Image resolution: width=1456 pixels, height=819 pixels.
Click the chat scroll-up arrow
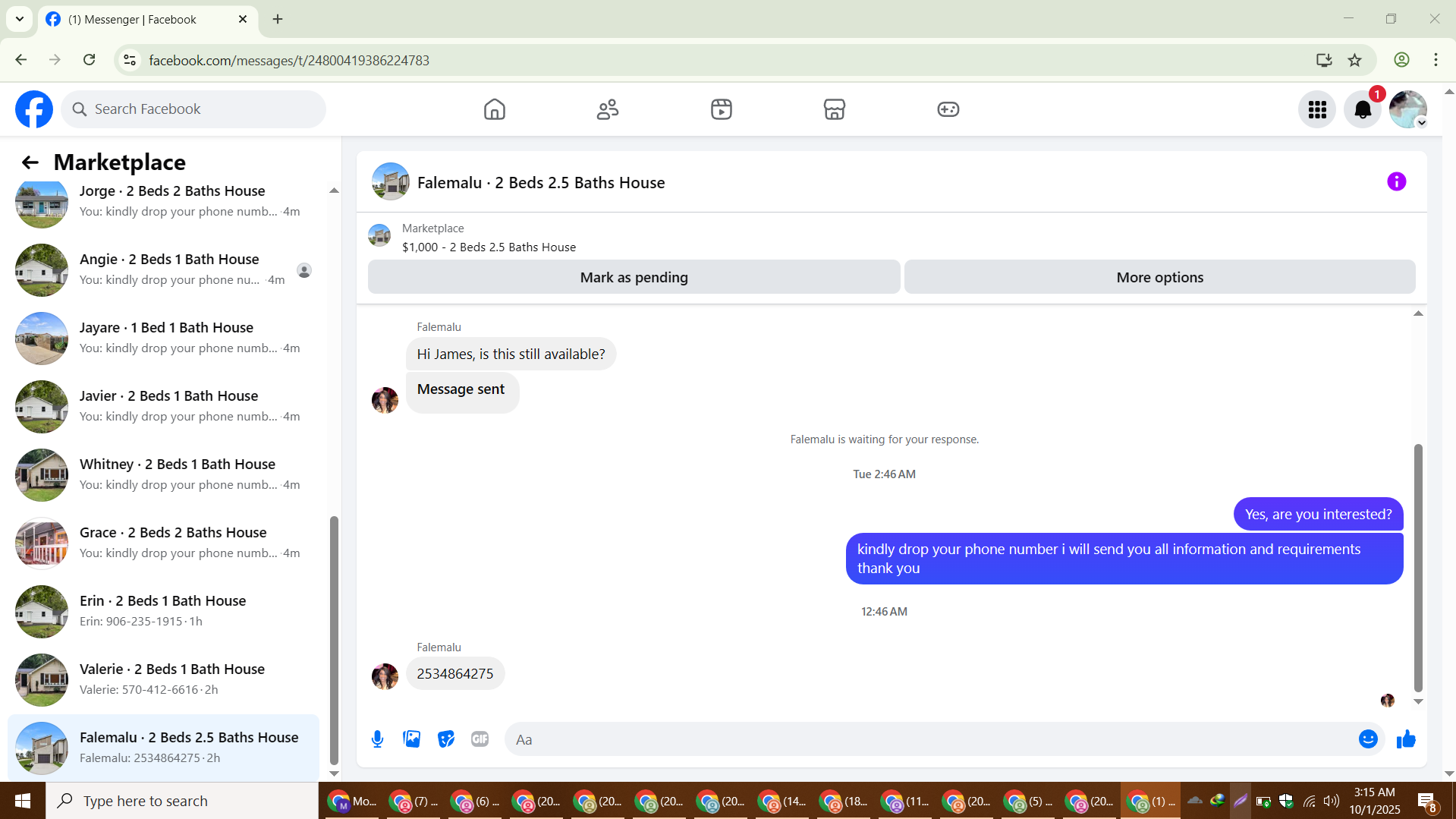click(1417, 313)
